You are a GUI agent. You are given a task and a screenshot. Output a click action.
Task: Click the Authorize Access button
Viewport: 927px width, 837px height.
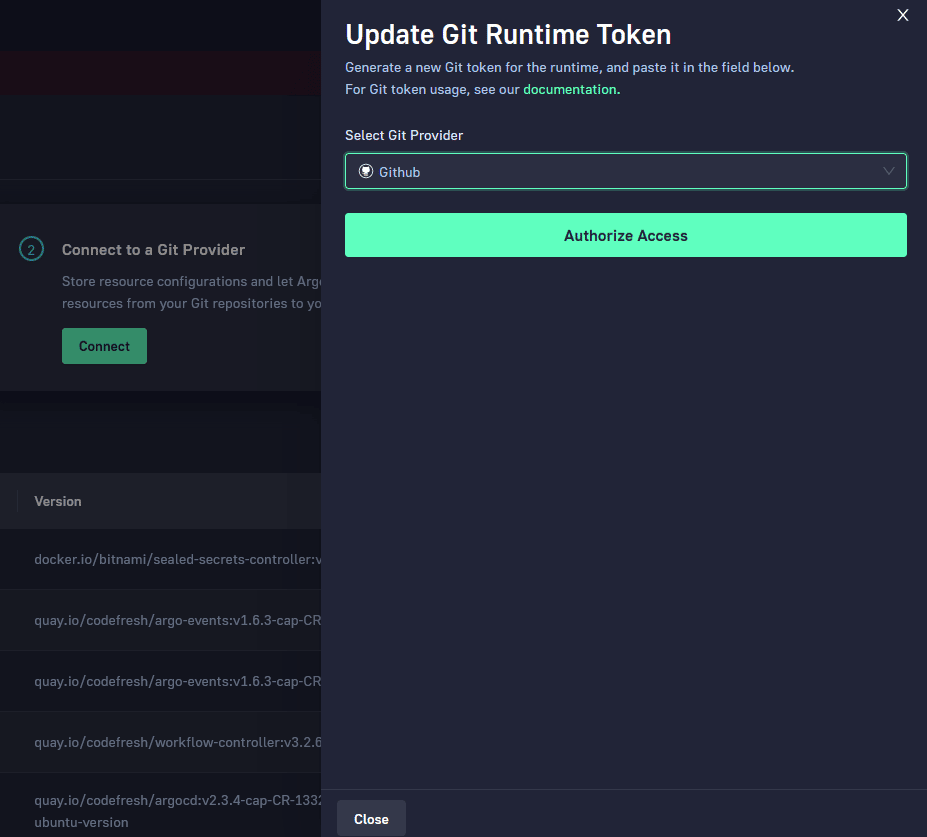point(625,235)
